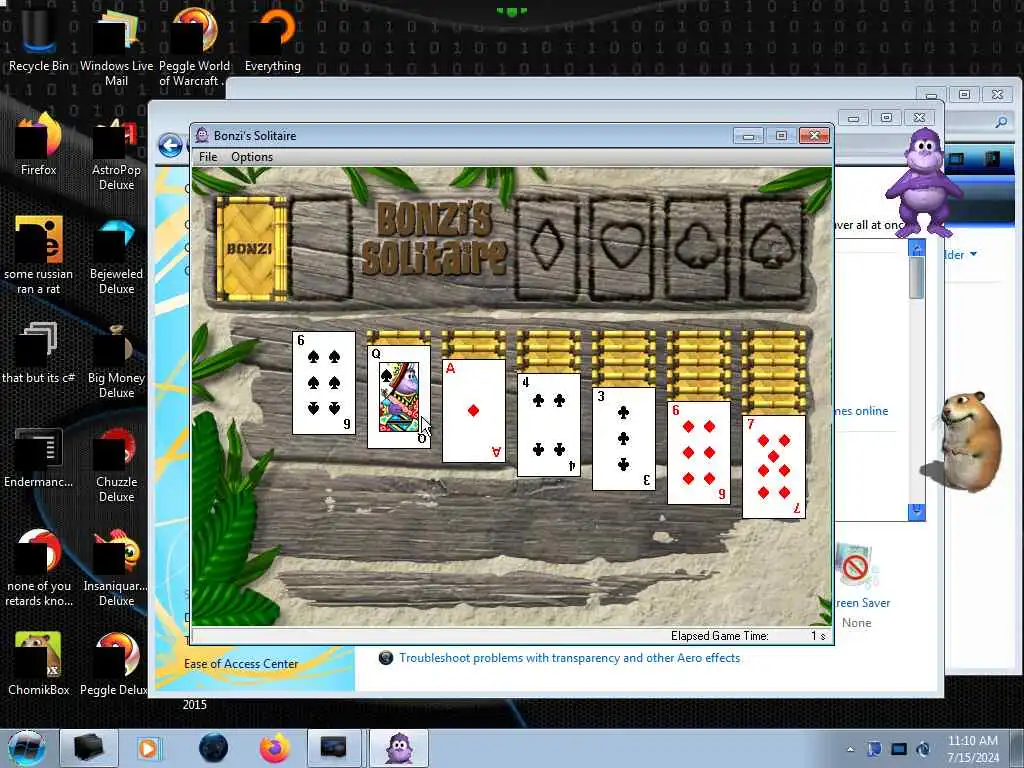
Task: Open Windows Media Player from taskbar
Action: [148, 748]
